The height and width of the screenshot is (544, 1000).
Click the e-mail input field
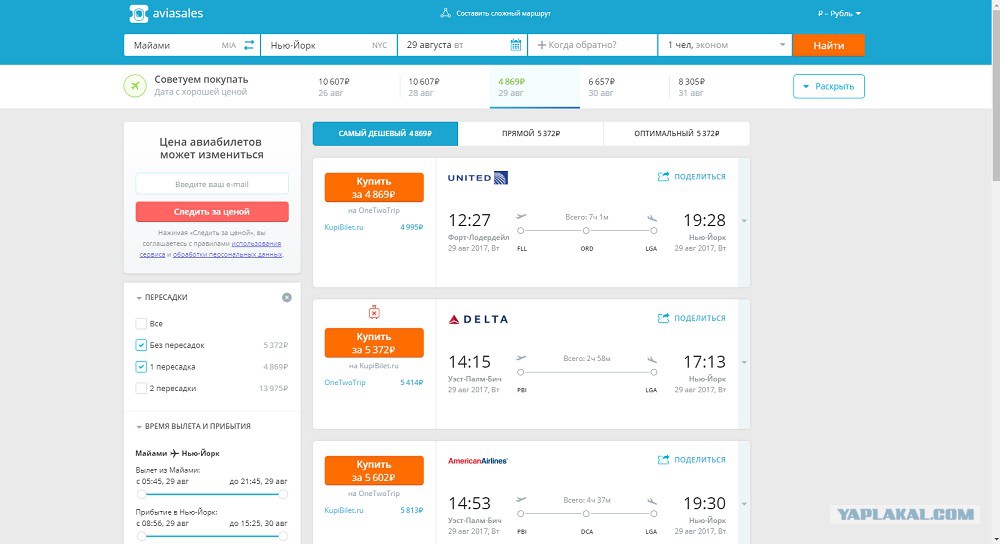coord(212,184)
